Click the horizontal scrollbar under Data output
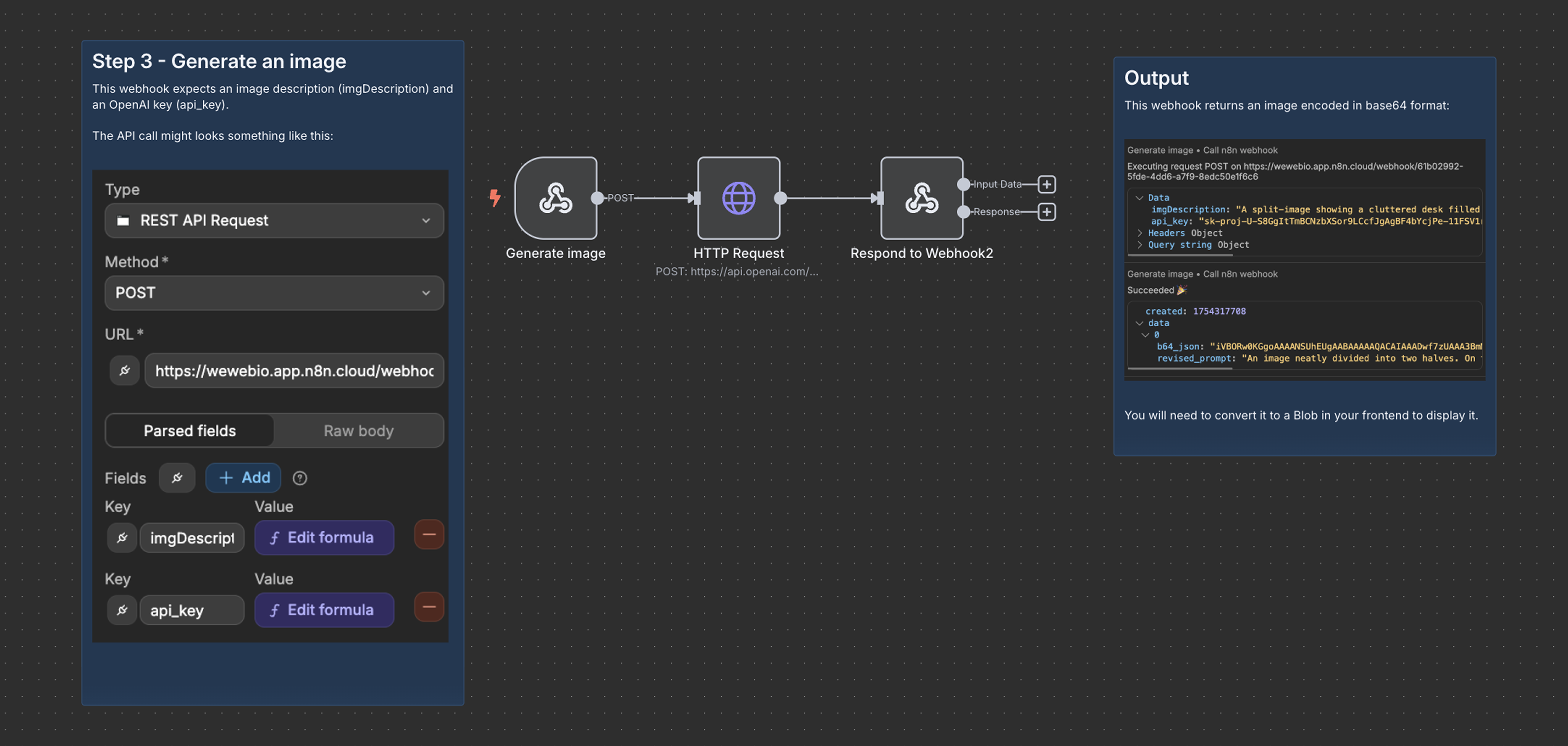Viewport: 1568px width, 746px height. coord(1180,255)
